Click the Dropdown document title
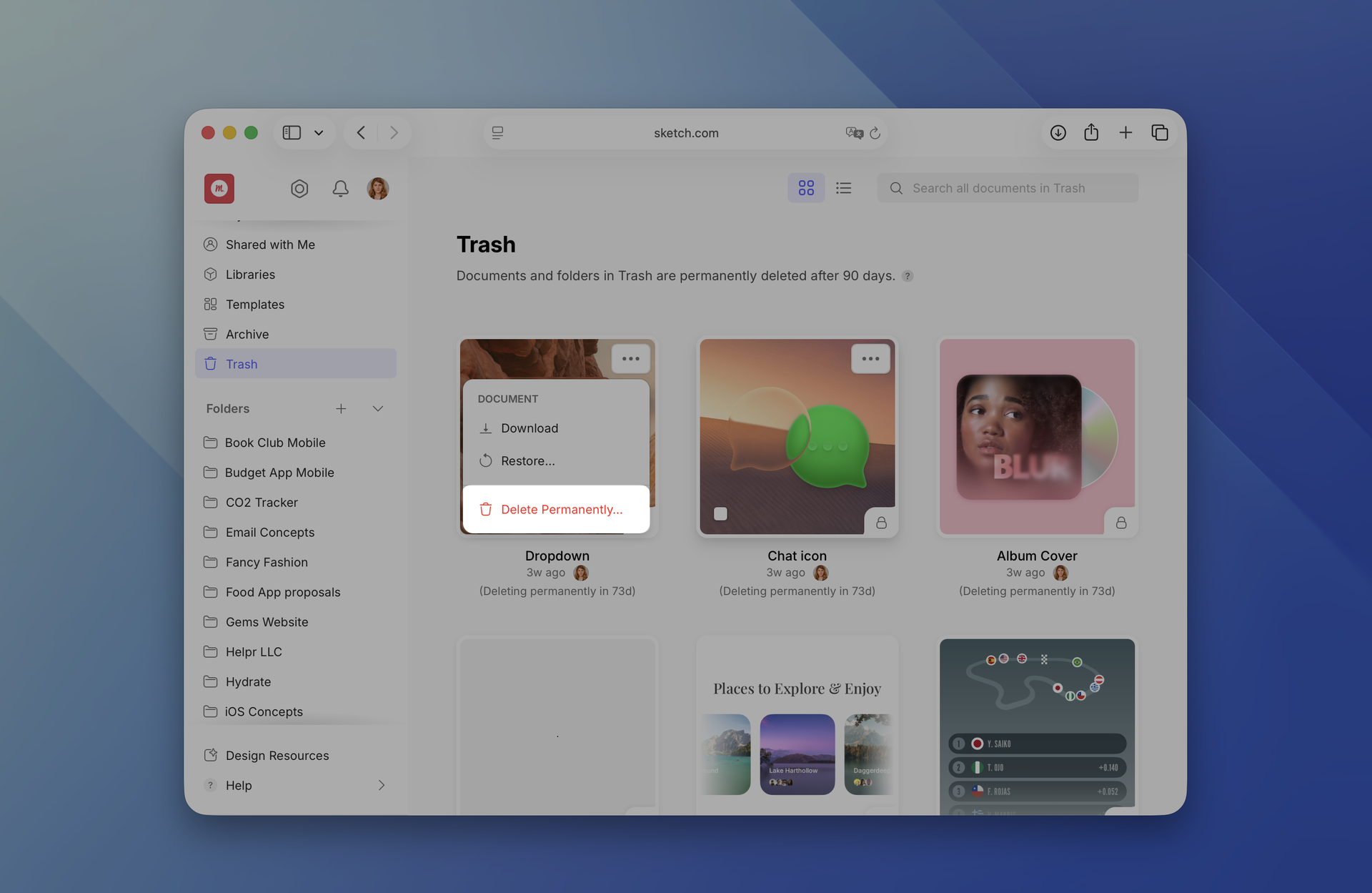 (x=557, y=556)
